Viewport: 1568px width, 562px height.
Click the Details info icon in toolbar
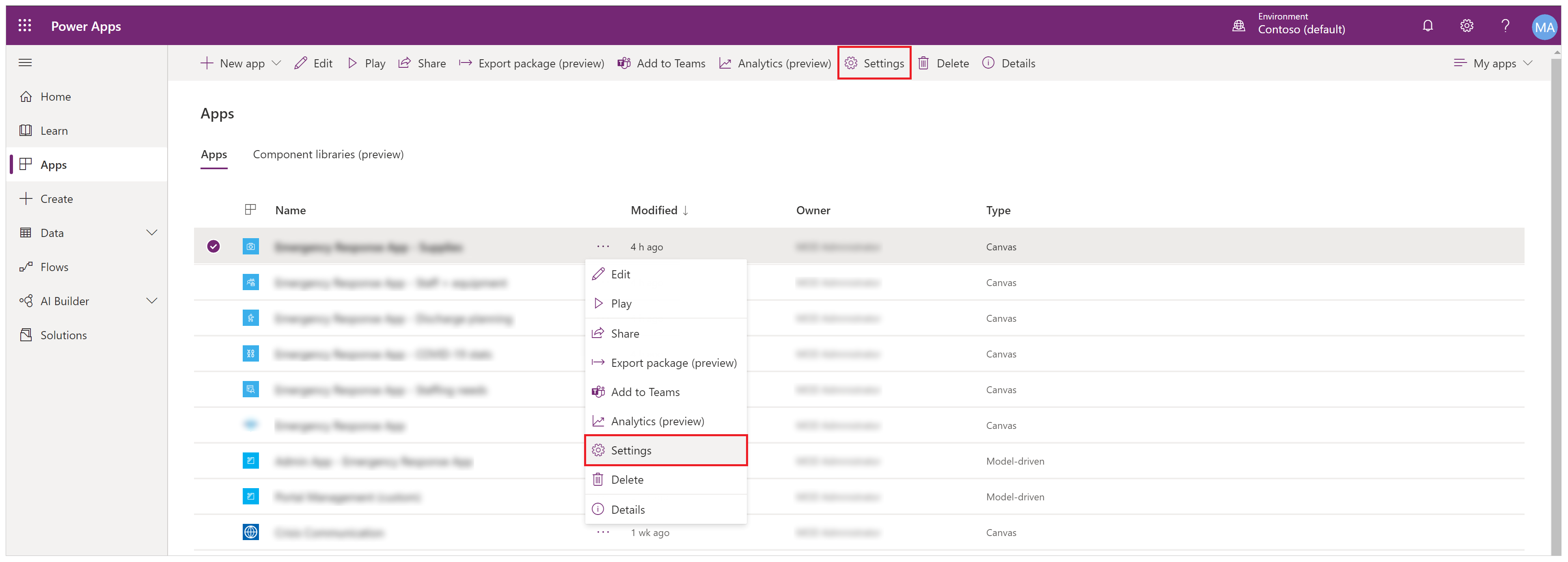point(988,63)
